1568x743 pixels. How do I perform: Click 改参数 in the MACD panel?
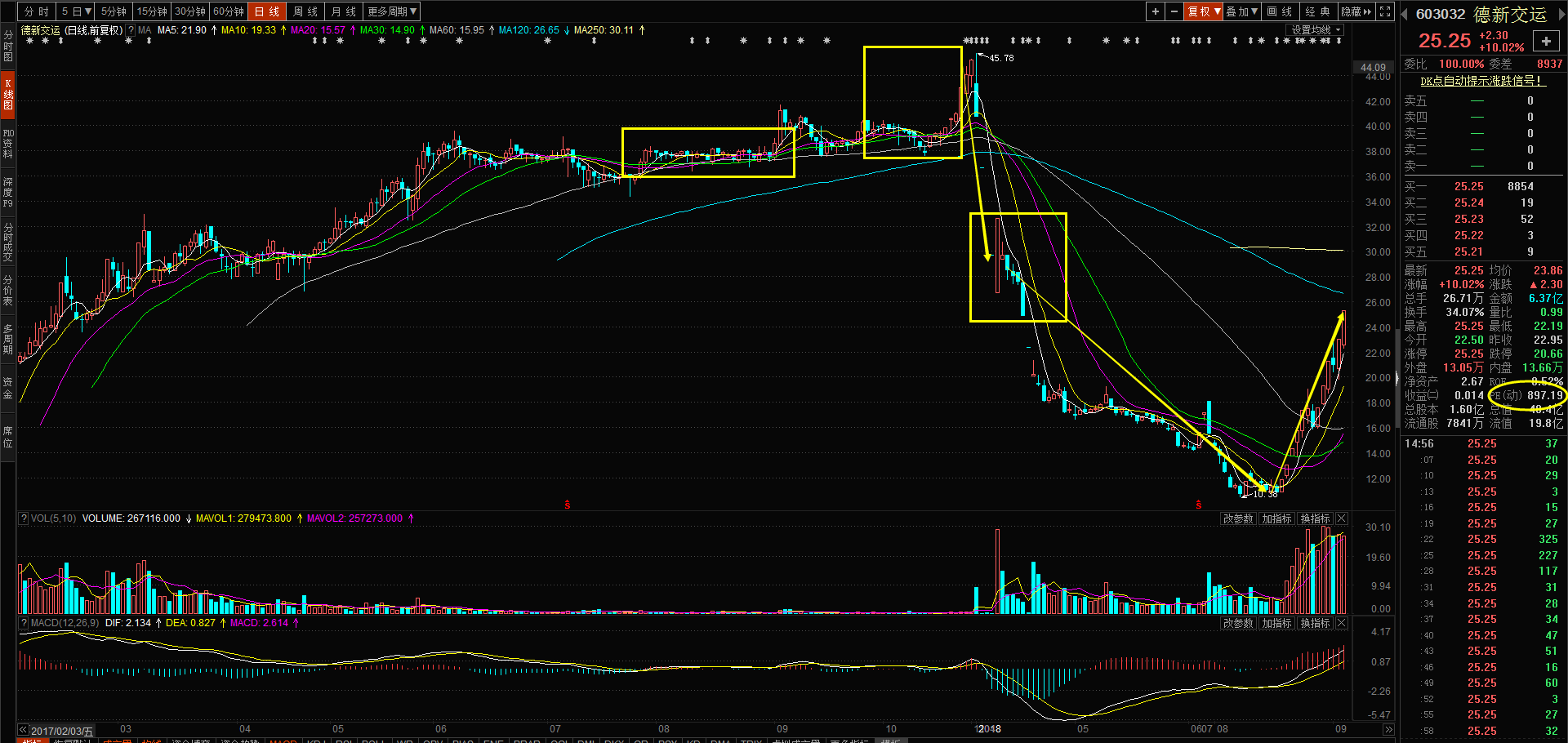coord(1238,623)
